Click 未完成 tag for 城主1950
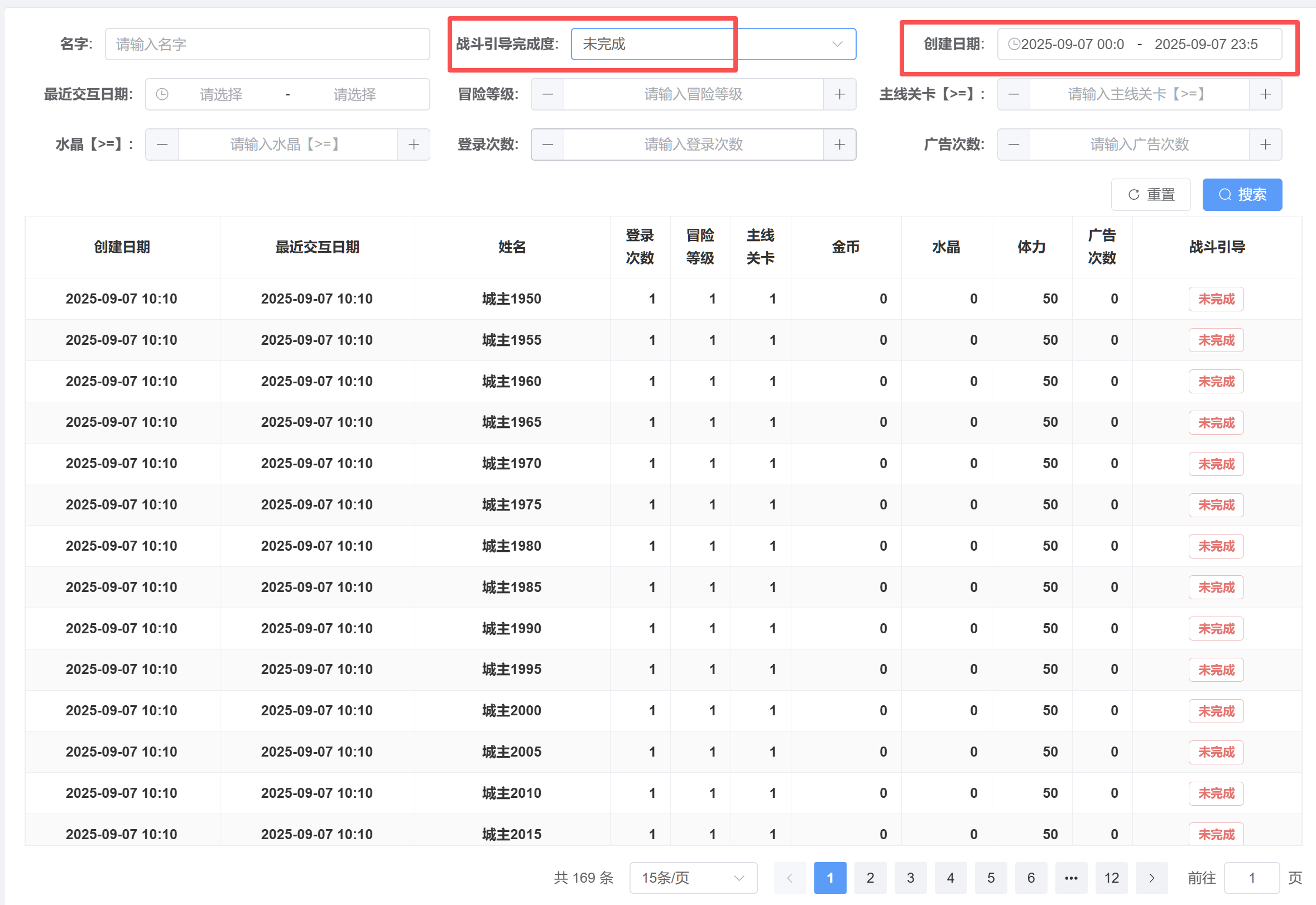The width and height of the screenshot is (1316, 905). pyautogui.click(x=1216, y=299)
